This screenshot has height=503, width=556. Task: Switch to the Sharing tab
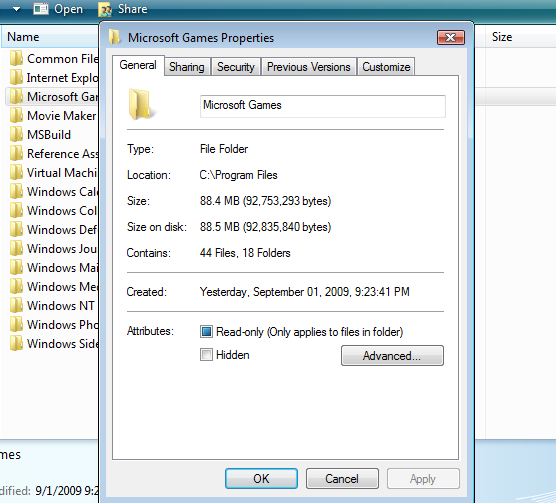click(187, 67)
